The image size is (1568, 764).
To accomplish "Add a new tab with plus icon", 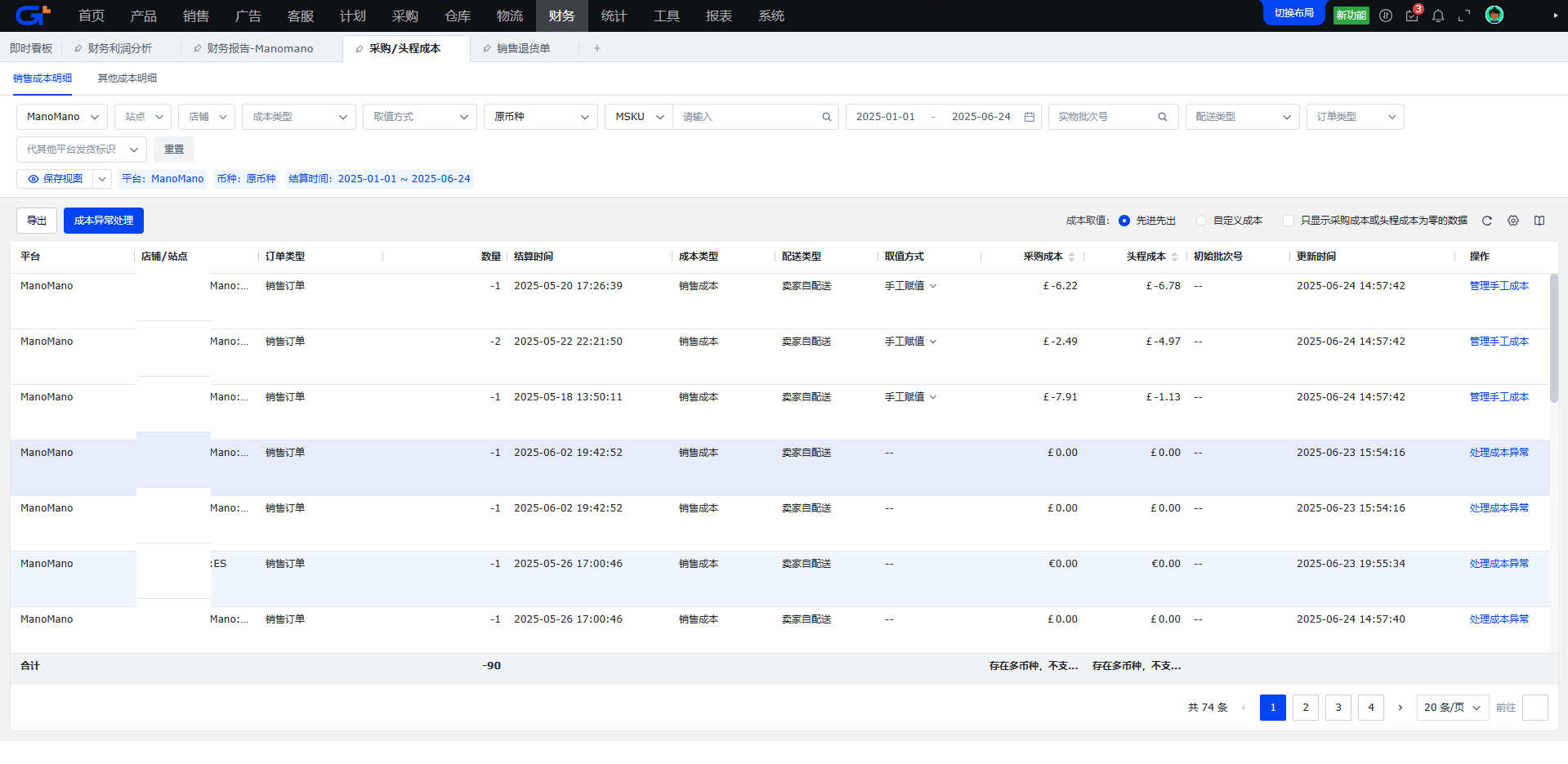I will [597, 48].
